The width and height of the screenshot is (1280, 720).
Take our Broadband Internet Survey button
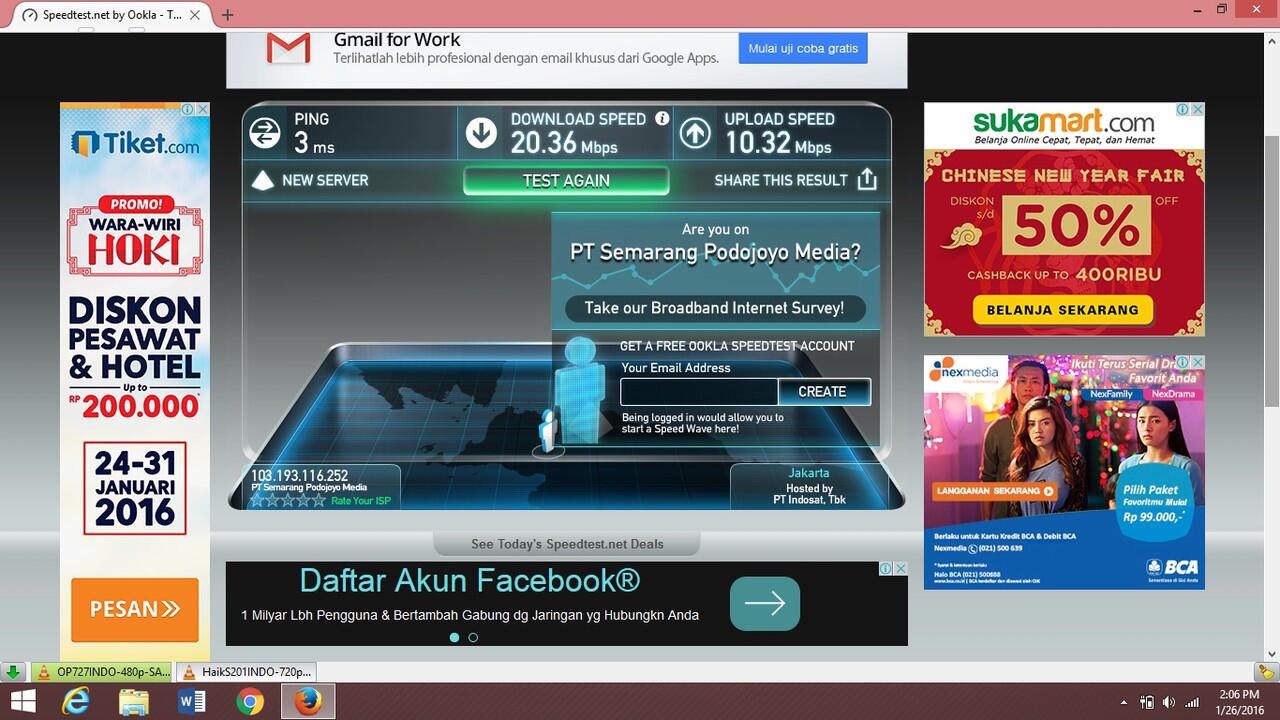click(x=714, y=308)
